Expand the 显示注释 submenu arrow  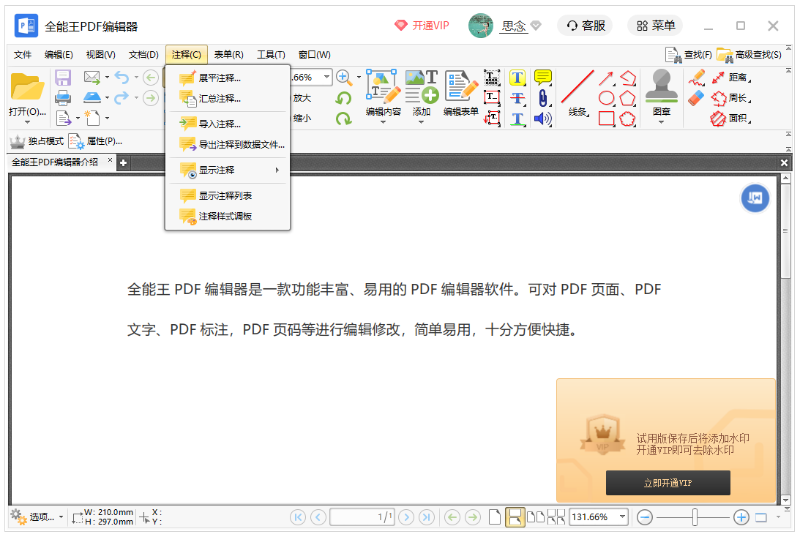click(x=277, y=170)
